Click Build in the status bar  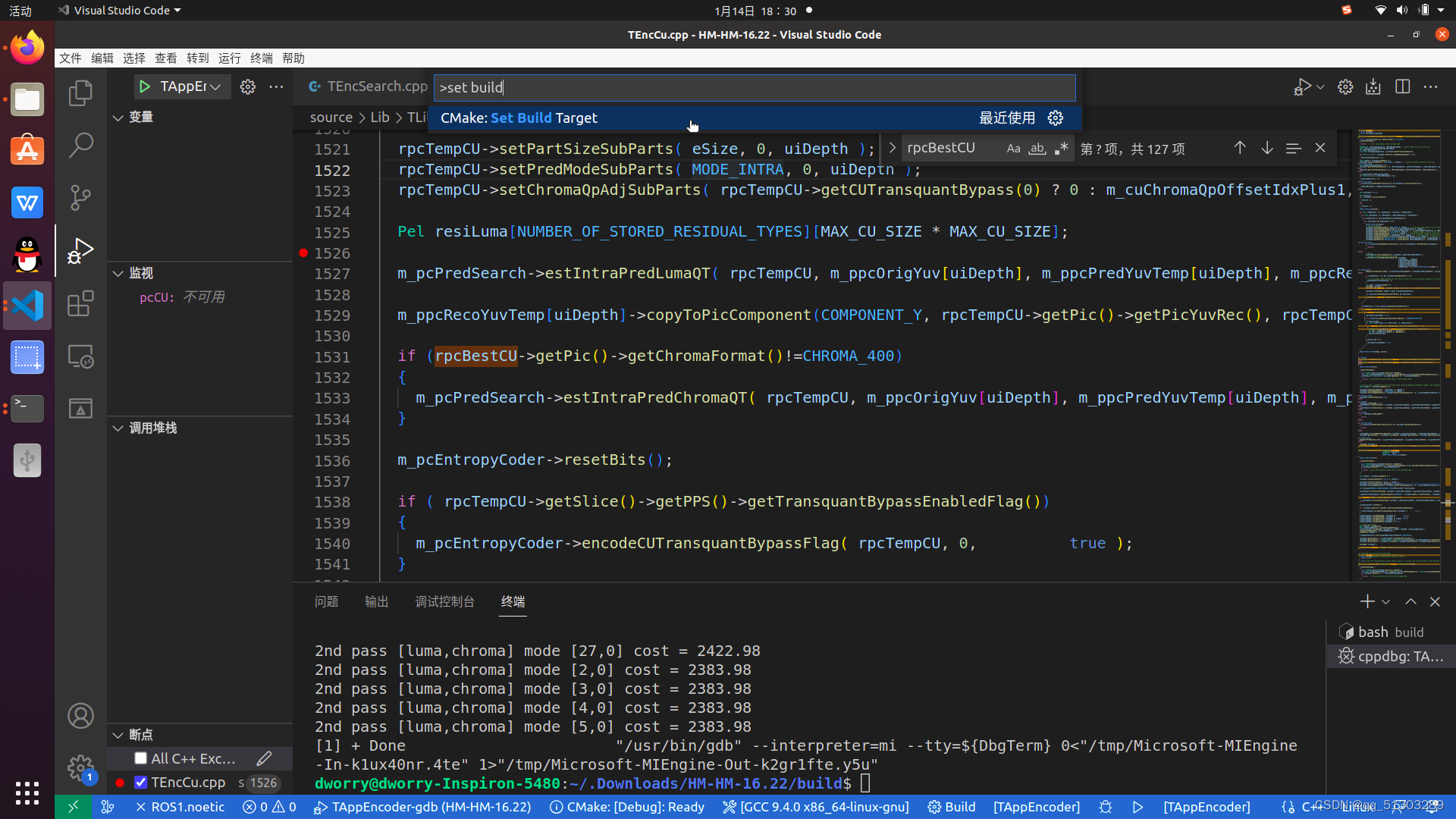pyautogui.click(x=952, y=807)
